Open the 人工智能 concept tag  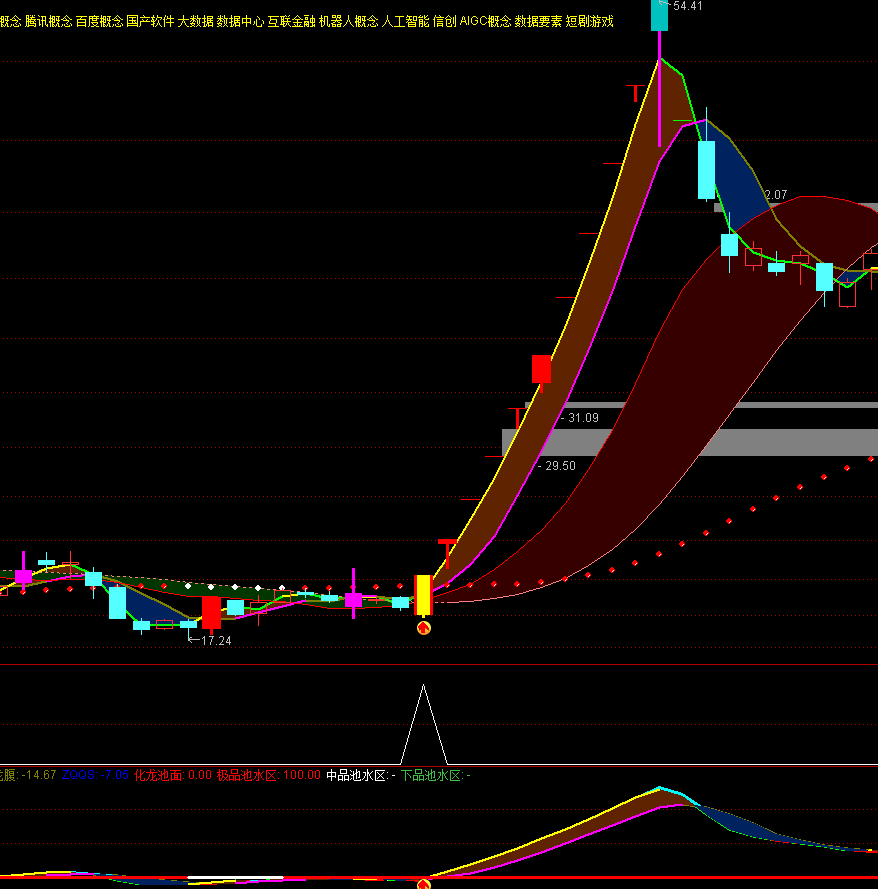(x=405, y=21)
